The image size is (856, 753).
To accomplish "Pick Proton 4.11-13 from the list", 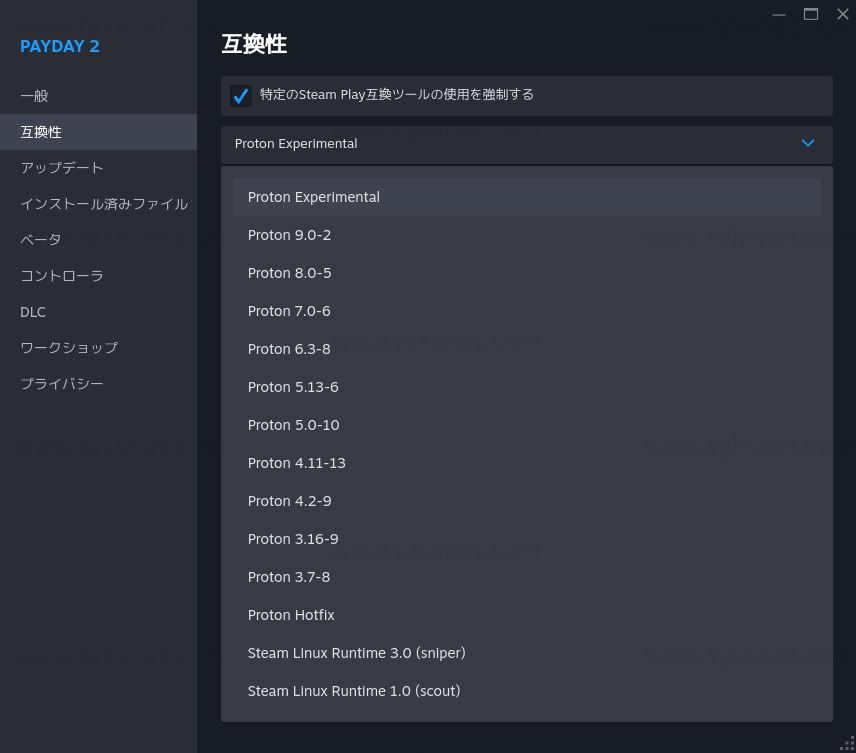I will tap(526, 463).
